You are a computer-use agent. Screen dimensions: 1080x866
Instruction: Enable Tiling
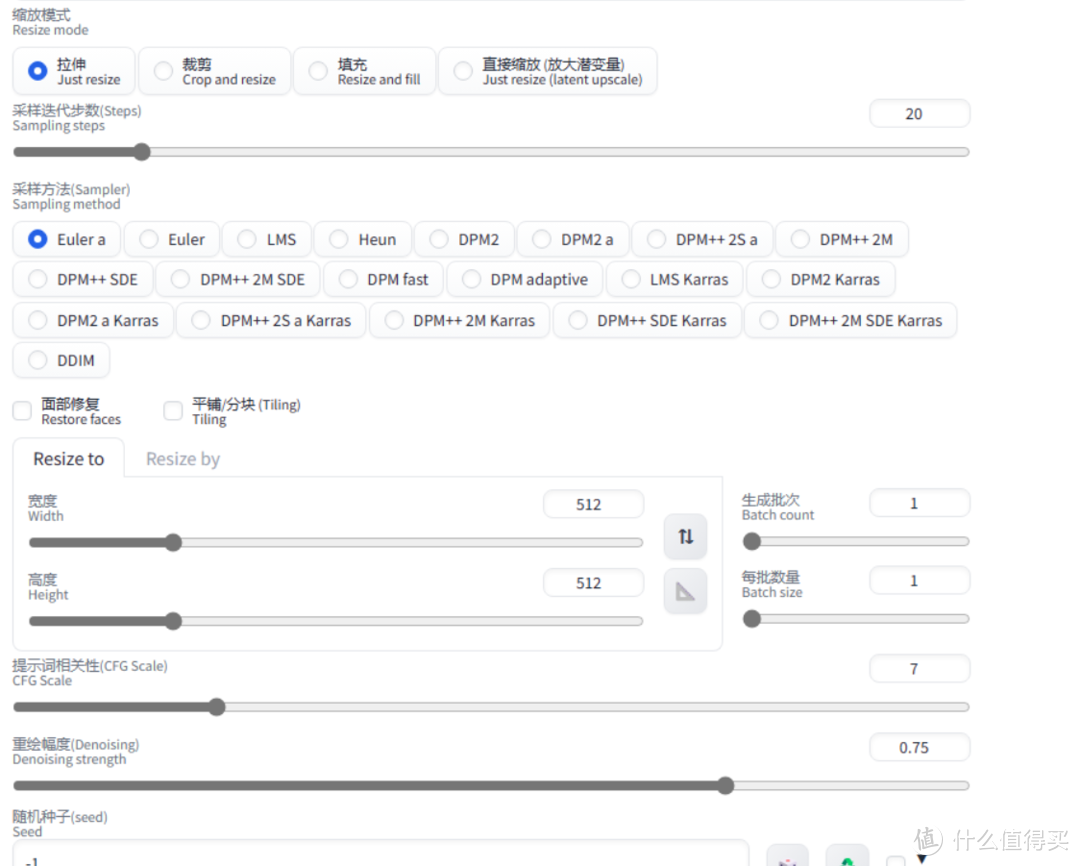pyautogui.click(x=172, y=410)
